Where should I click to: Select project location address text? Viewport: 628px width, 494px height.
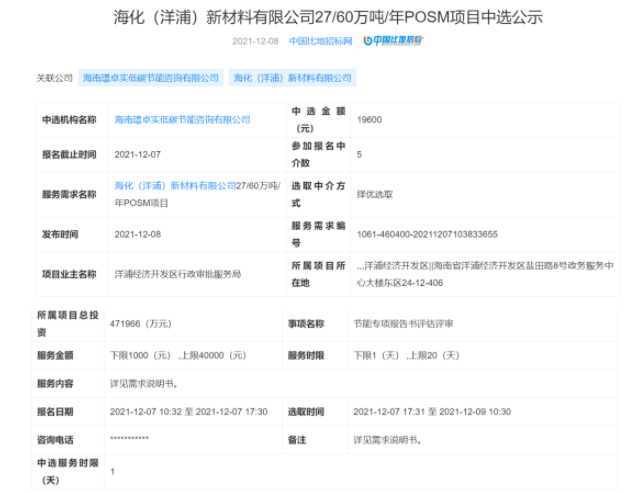coord(485,274)
